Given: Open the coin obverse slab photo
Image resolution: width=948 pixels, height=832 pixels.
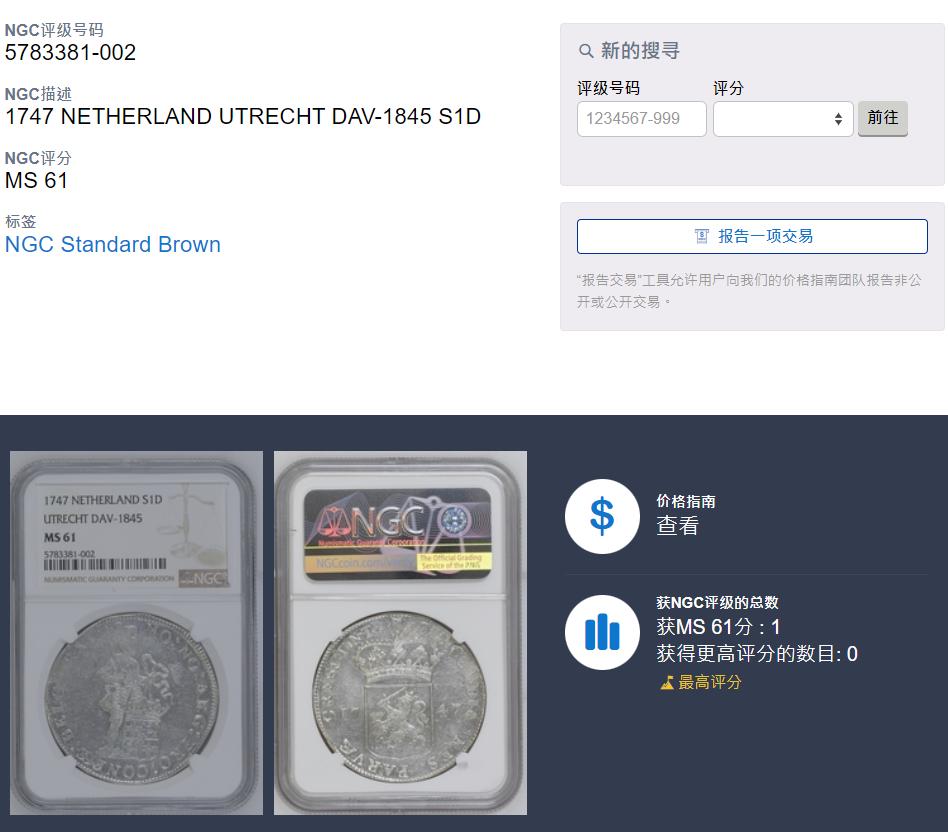Looking at the screenshot, I should (x=137, y=632).
